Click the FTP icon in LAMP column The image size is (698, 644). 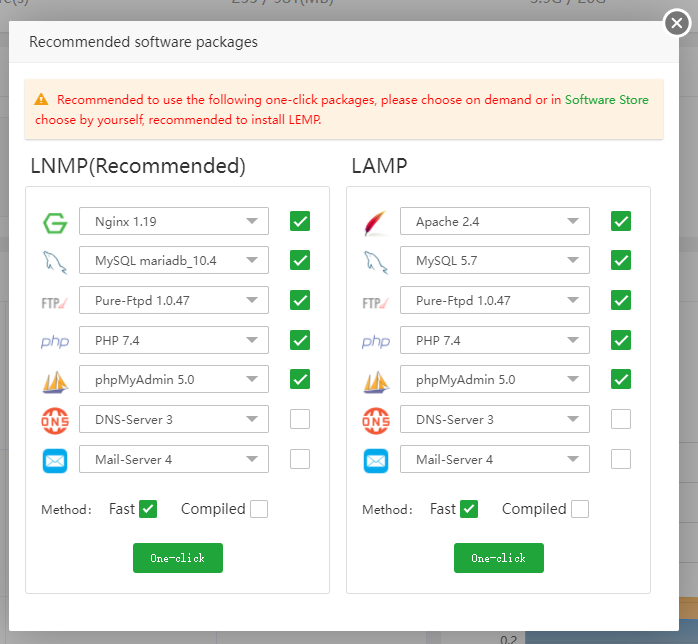[375, 303]
